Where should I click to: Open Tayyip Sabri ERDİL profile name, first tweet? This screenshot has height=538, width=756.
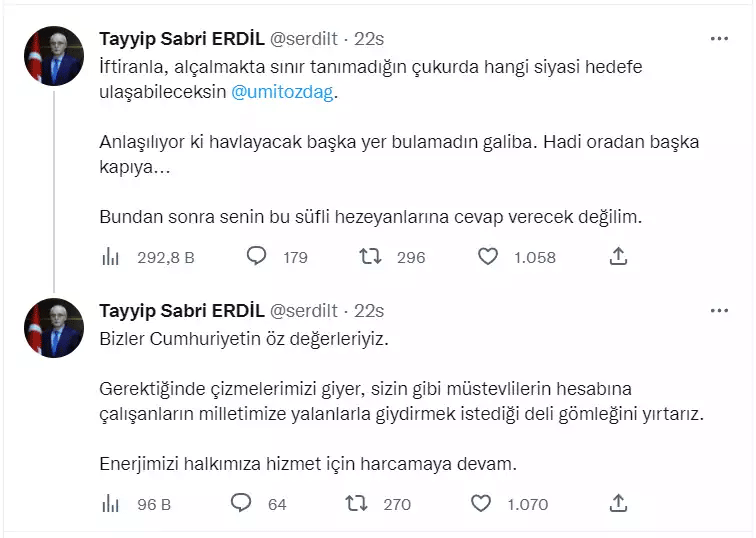[x=178, y=39]
